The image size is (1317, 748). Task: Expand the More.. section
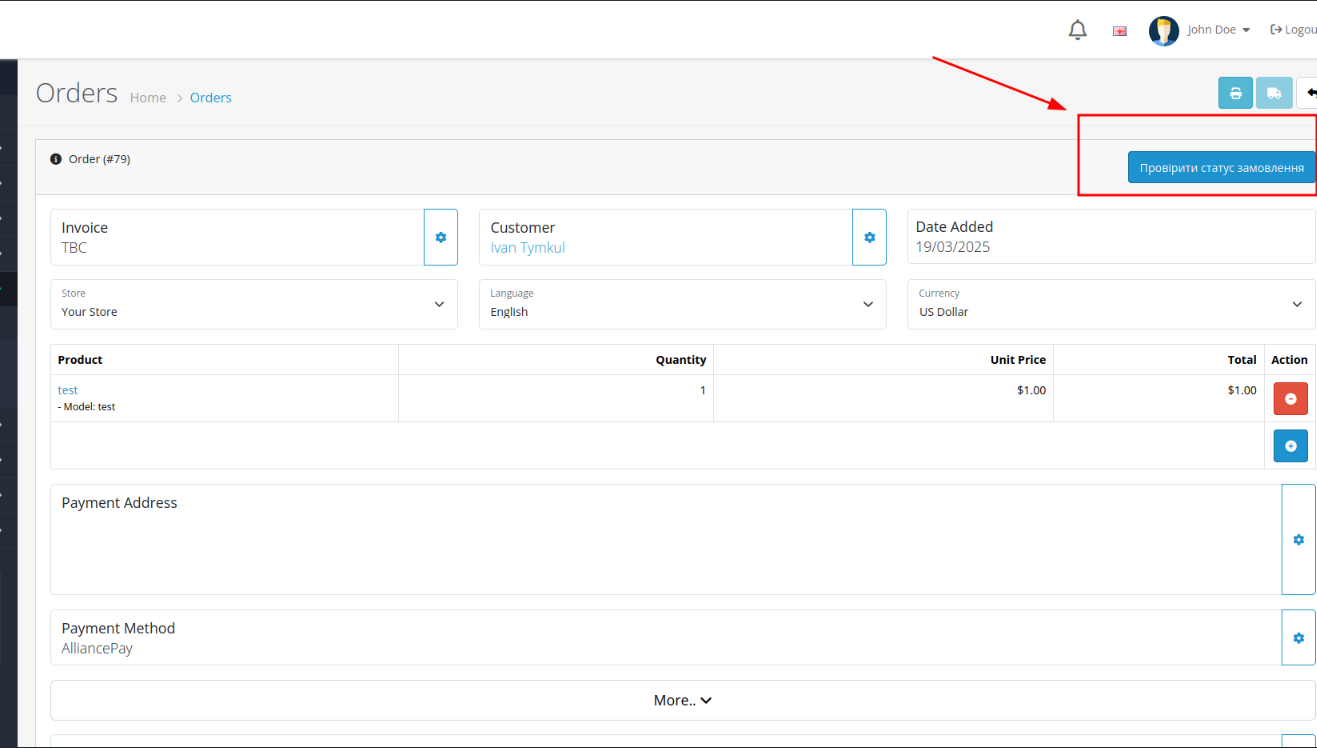[682, 700]
